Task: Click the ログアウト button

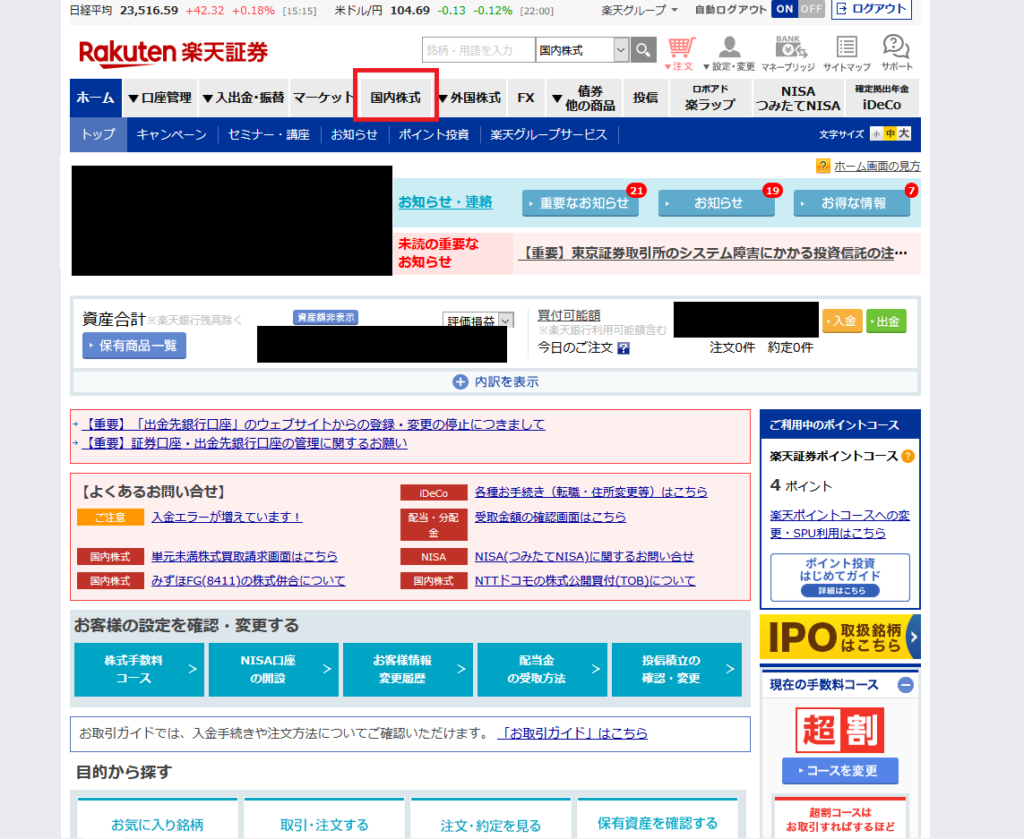Action: [871, 9]
